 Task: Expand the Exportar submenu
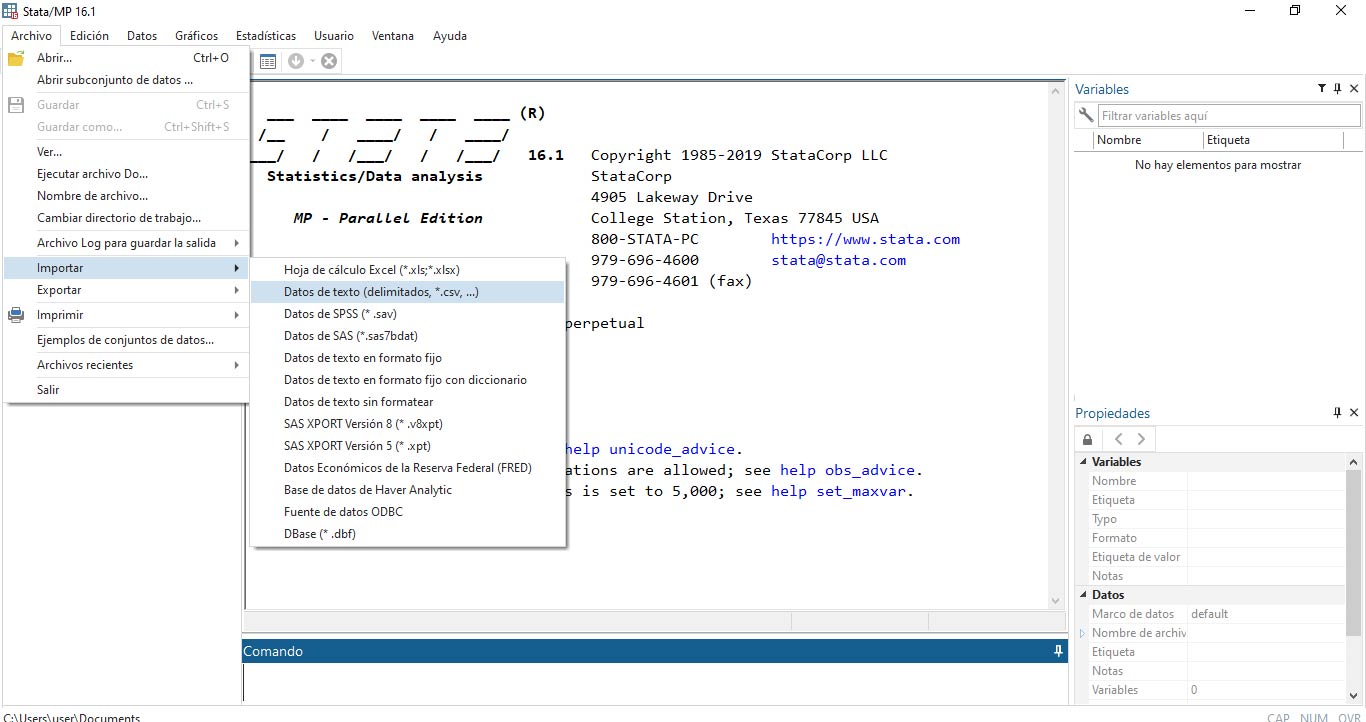(126, 290)
